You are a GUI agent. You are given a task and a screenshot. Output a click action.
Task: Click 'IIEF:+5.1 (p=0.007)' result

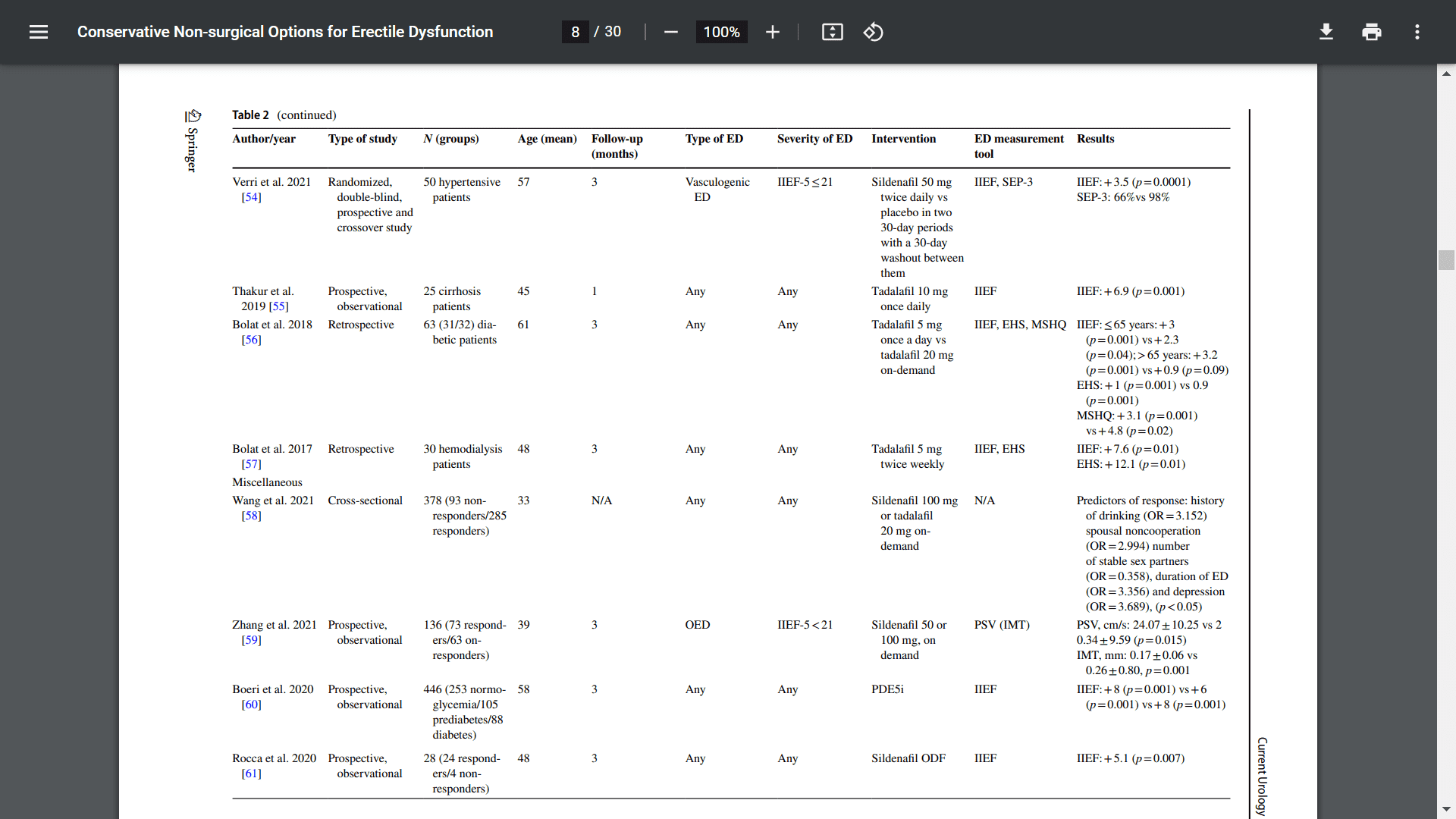(1130, 758)
